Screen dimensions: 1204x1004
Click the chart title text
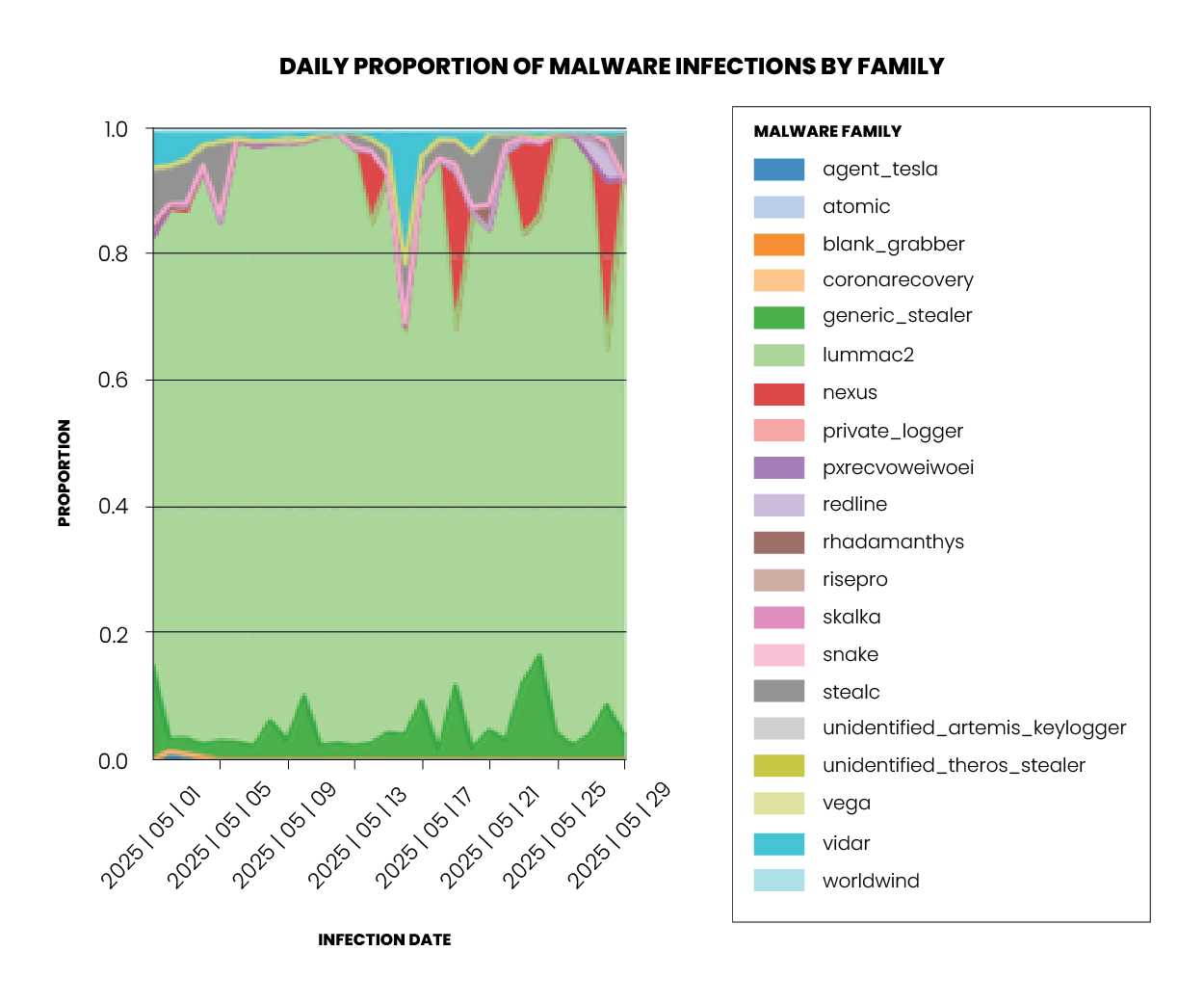click(612, 66)
